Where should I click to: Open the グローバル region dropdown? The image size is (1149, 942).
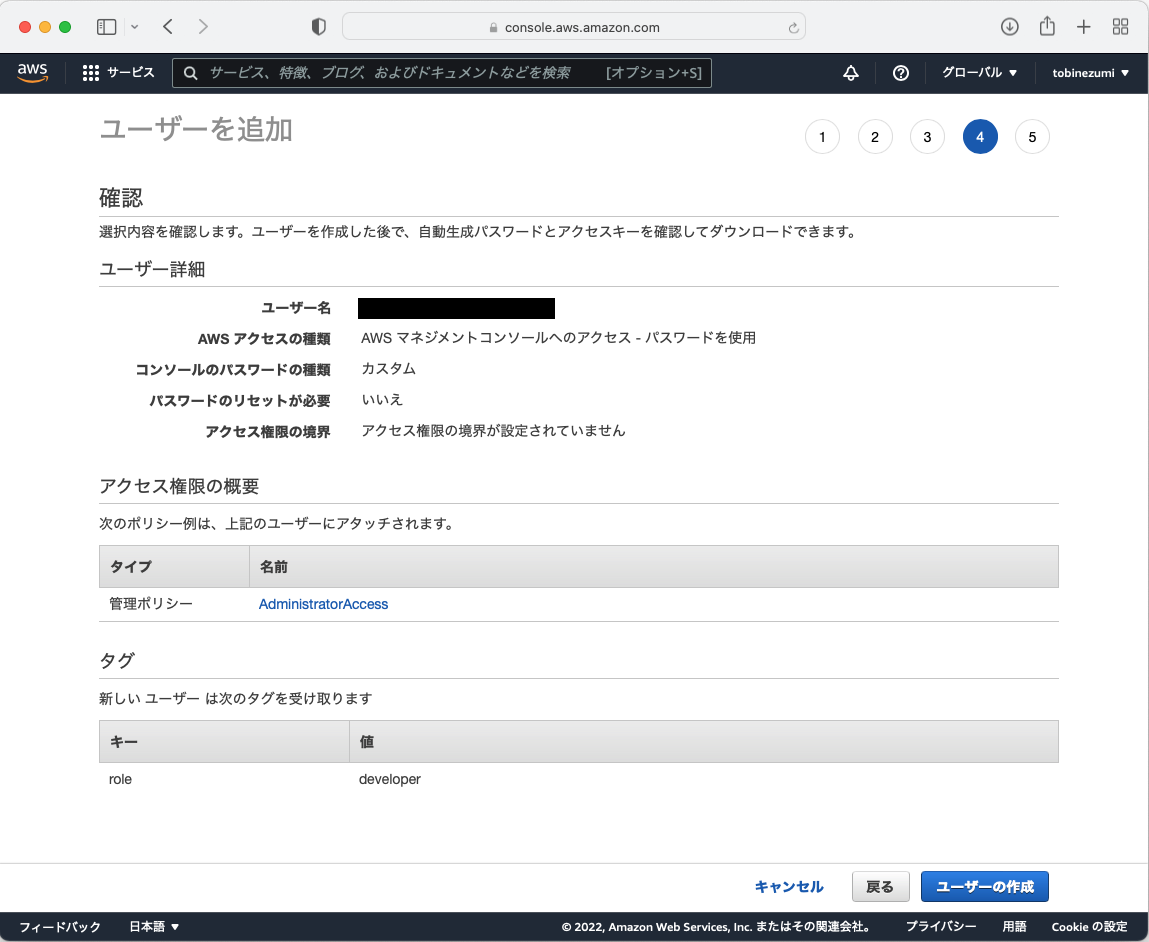click(979, 73)
